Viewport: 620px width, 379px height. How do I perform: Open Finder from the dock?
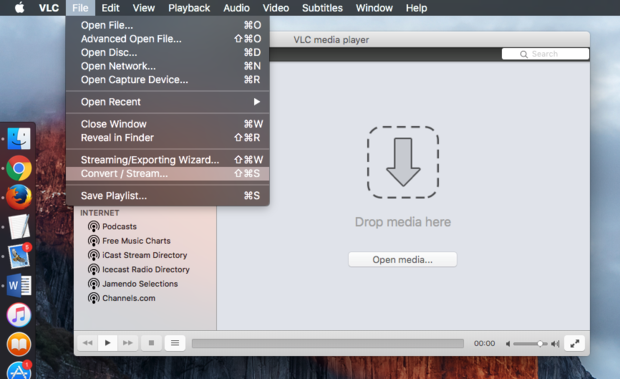tap(19, 139)
